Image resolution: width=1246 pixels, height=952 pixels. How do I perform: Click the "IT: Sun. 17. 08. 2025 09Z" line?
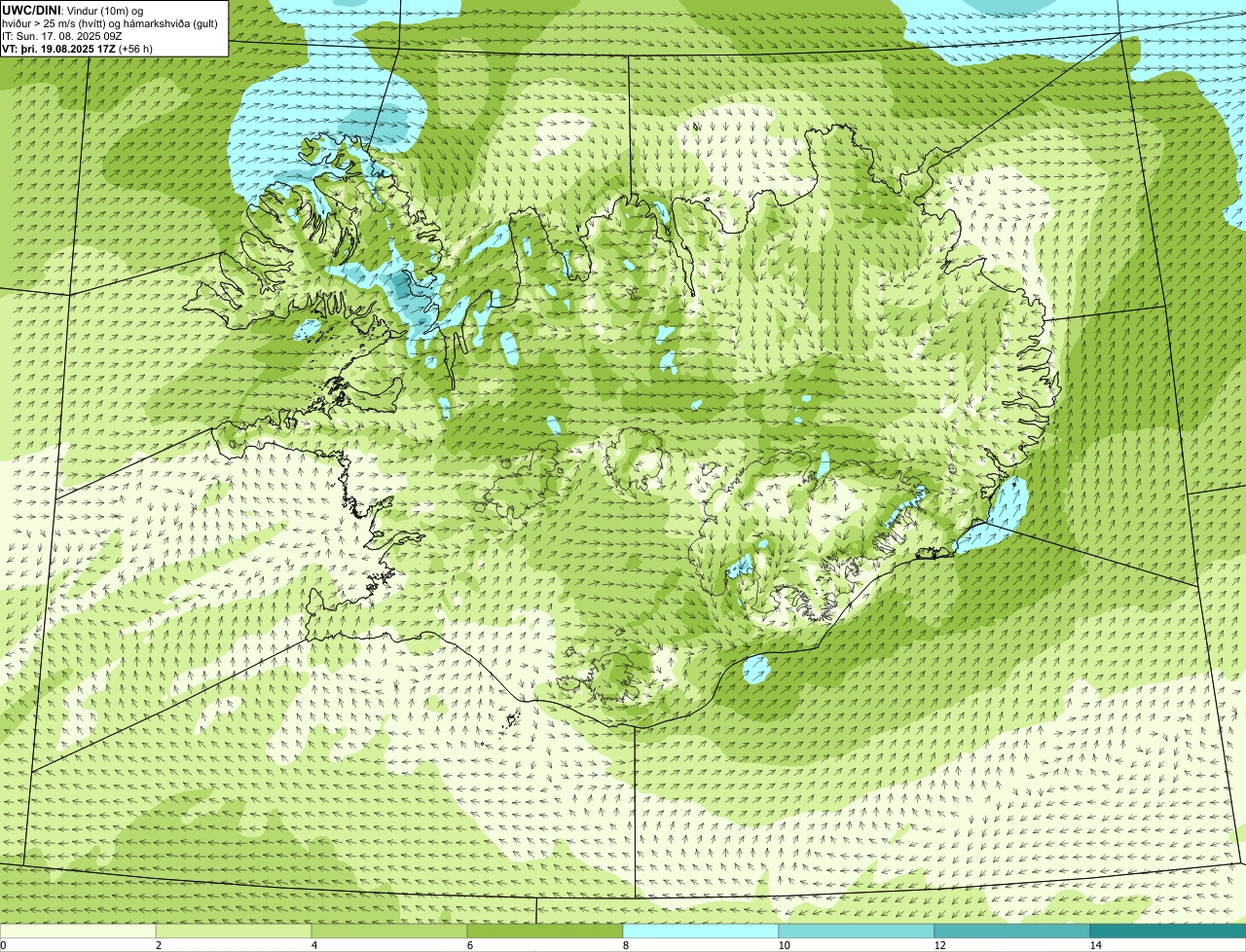(62, 36)
